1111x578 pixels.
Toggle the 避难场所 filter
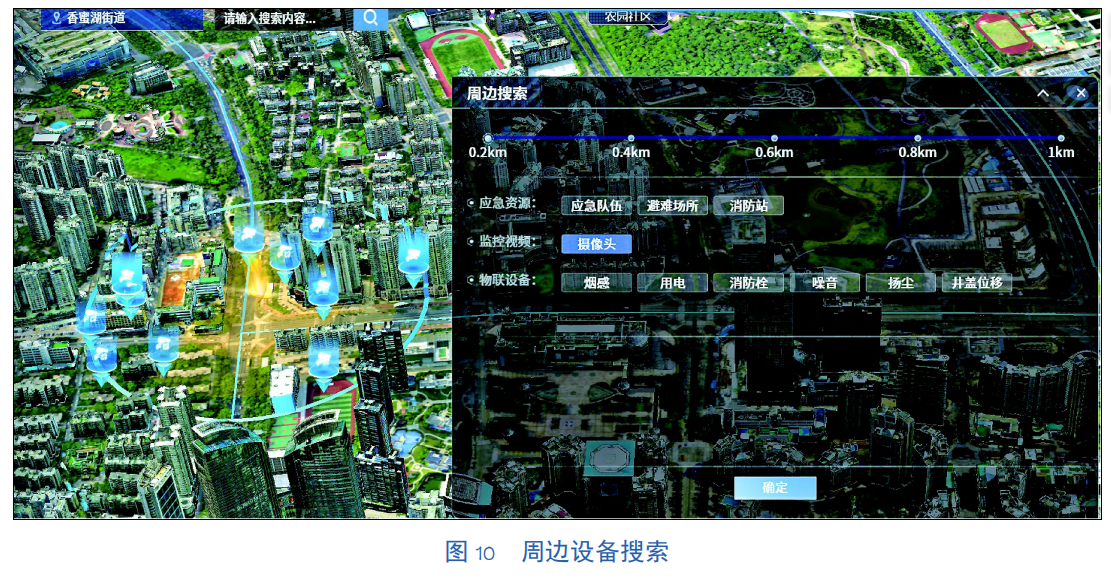point(673,206)
